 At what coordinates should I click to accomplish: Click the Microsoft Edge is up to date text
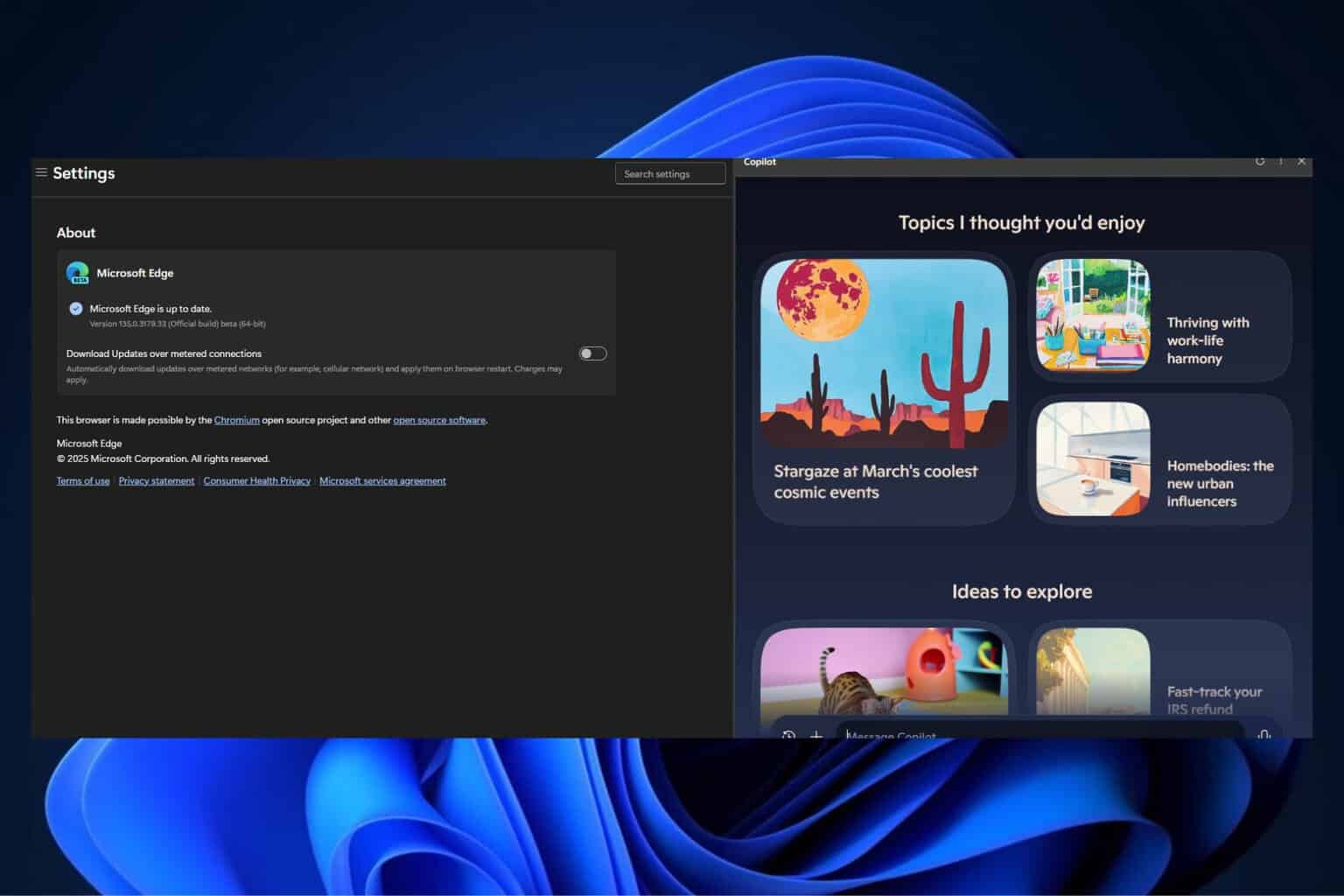(x=150, y=309)
